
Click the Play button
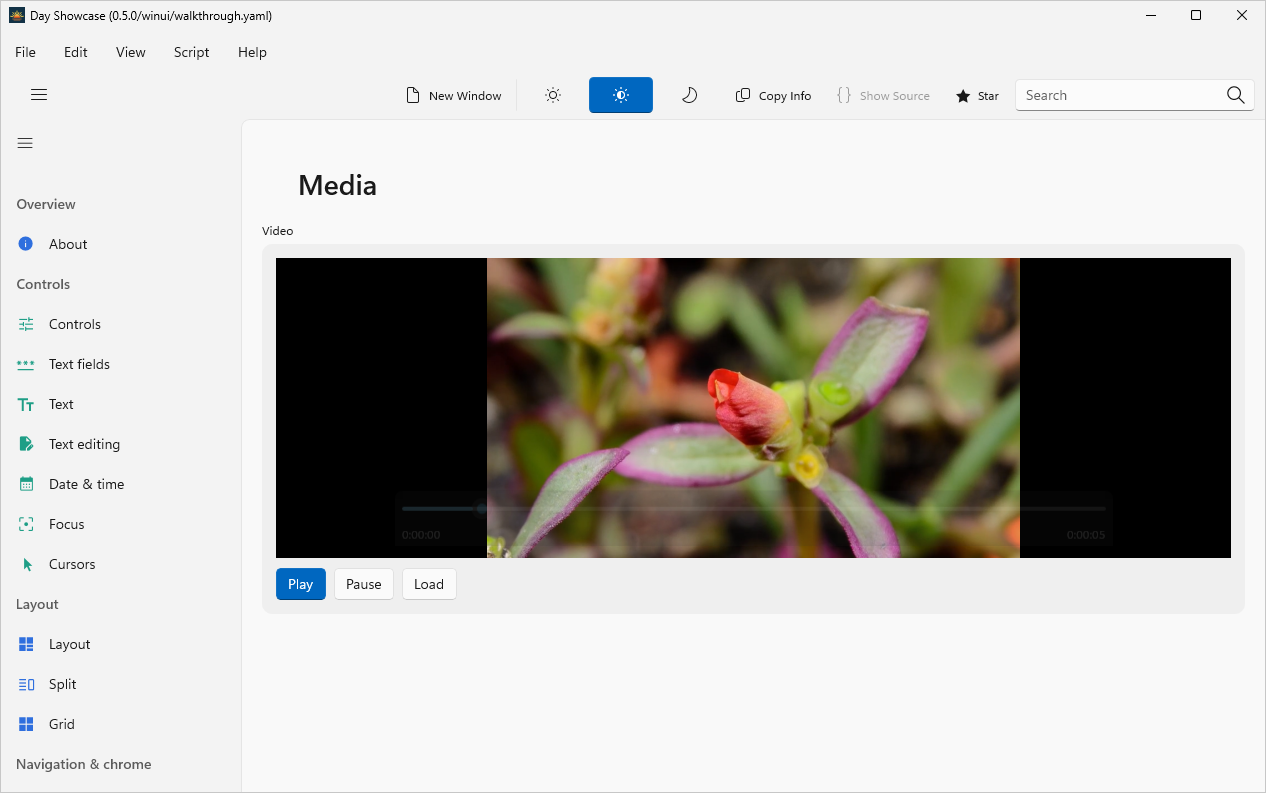[301, 584]
